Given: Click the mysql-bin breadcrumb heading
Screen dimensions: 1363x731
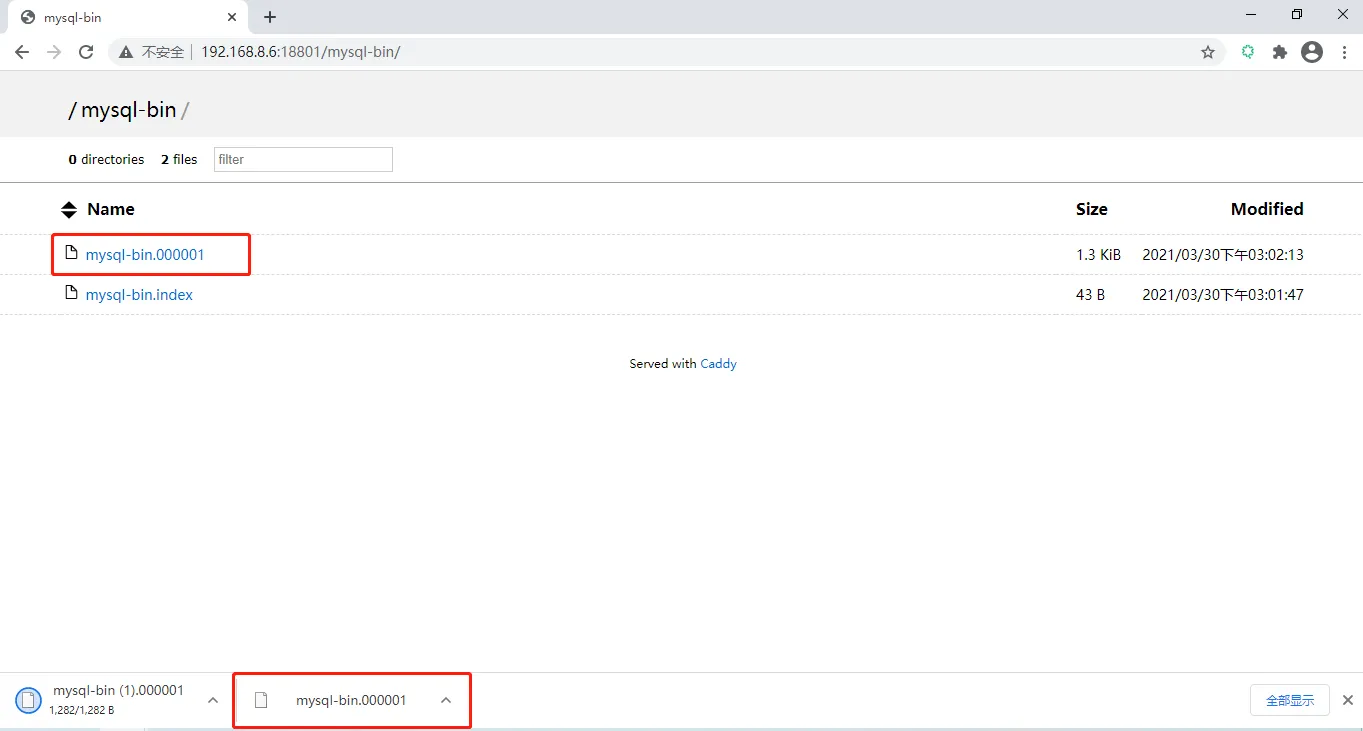Looking at the screenshot, I should 129,110.
